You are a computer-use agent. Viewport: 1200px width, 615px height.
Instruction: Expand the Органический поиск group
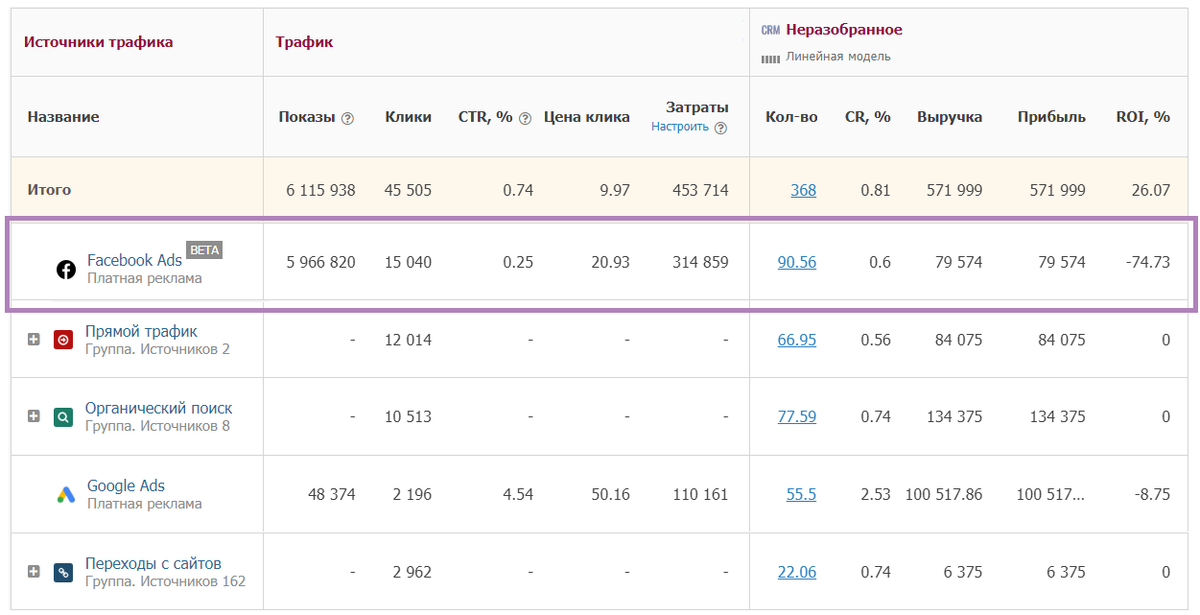[34, 416]
